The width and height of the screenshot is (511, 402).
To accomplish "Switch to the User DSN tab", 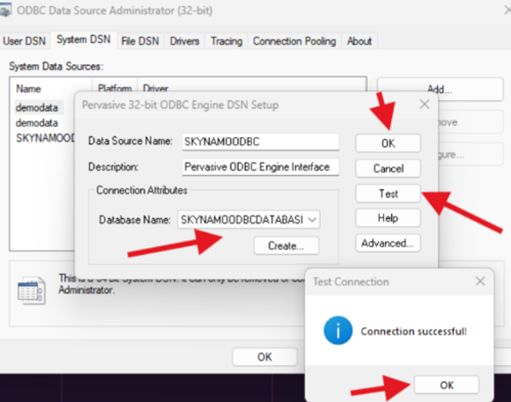I will [x=24, y=41].
